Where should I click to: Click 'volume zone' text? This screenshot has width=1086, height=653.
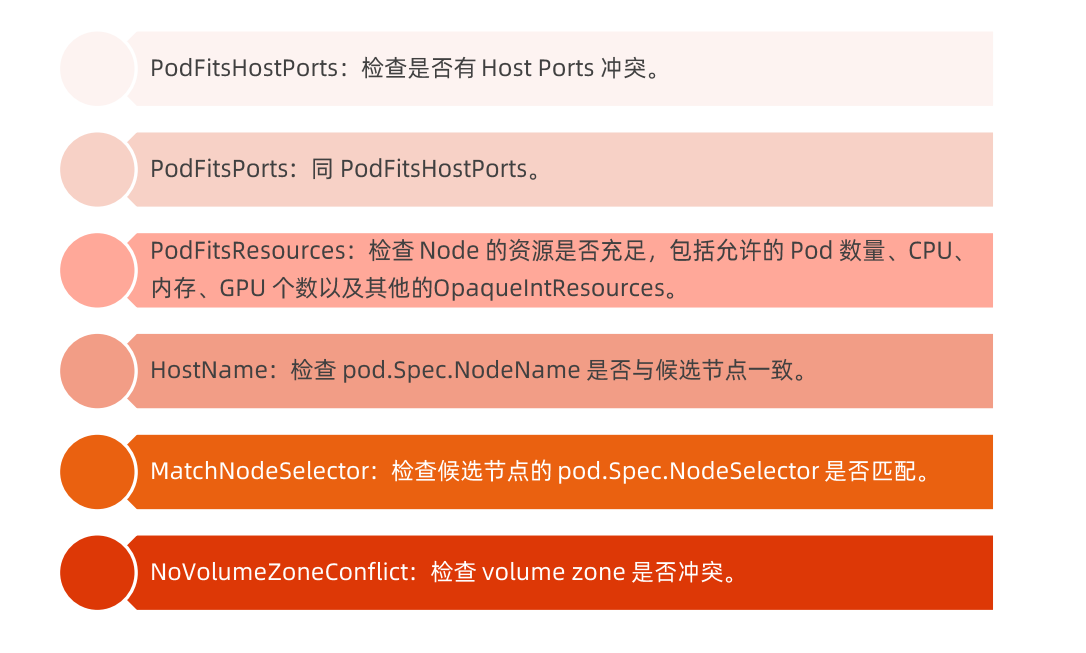(553, 573)
